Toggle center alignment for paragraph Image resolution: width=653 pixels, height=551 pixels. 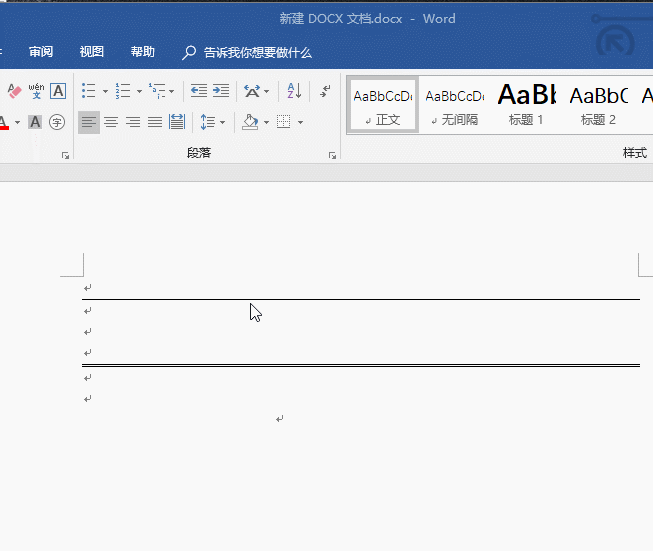[111, 122]
